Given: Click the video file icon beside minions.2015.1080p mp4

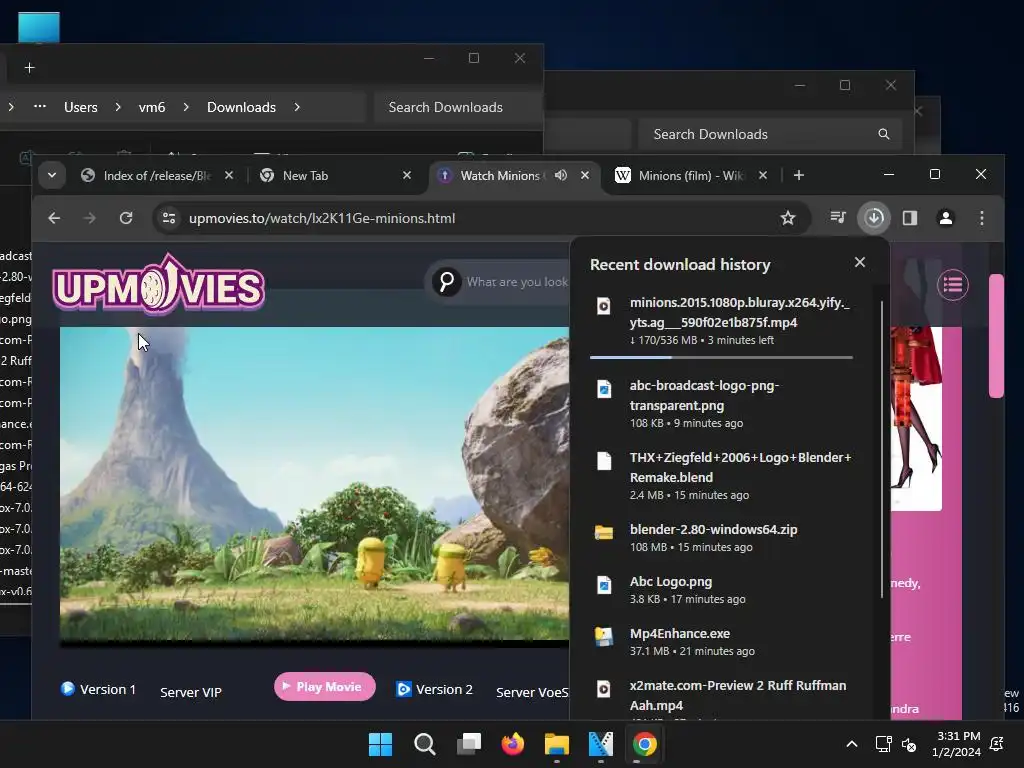Looking at the screenshot, I should 603,306.
